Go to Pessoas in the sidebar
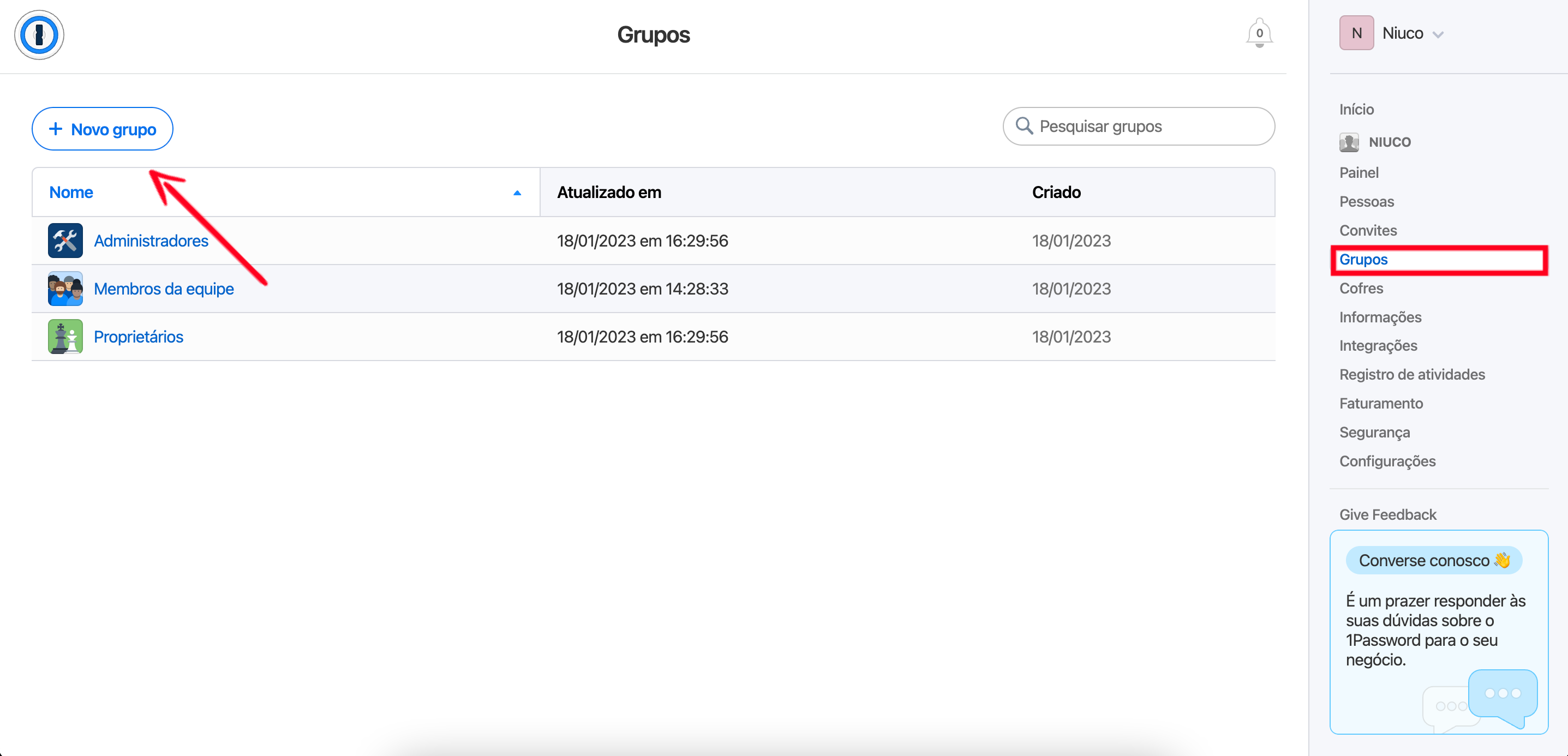 click(x=1366, y=201)
